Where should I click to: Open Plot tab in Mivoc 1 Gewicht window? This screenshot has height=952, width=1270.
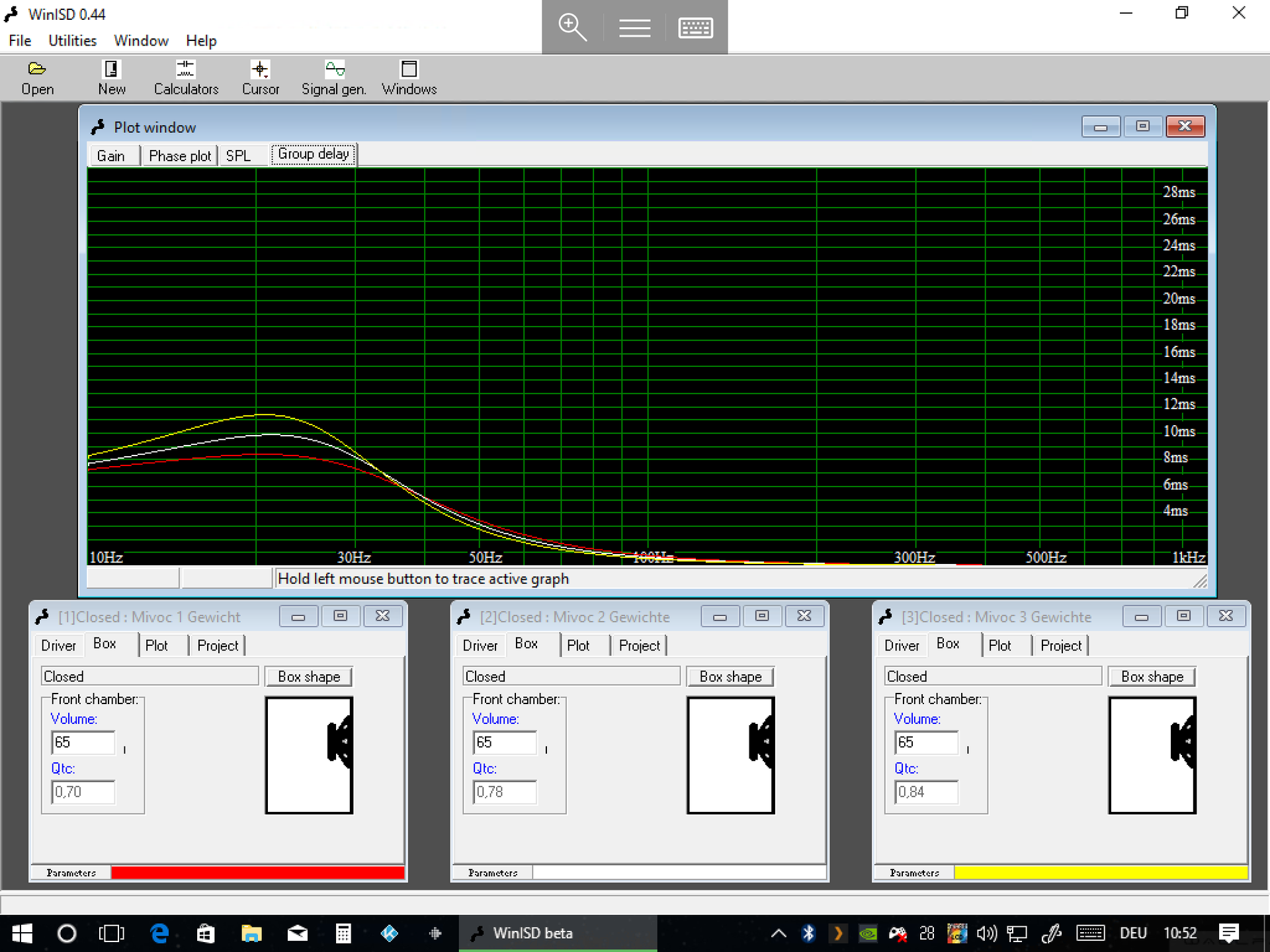(x=162, y=645)
